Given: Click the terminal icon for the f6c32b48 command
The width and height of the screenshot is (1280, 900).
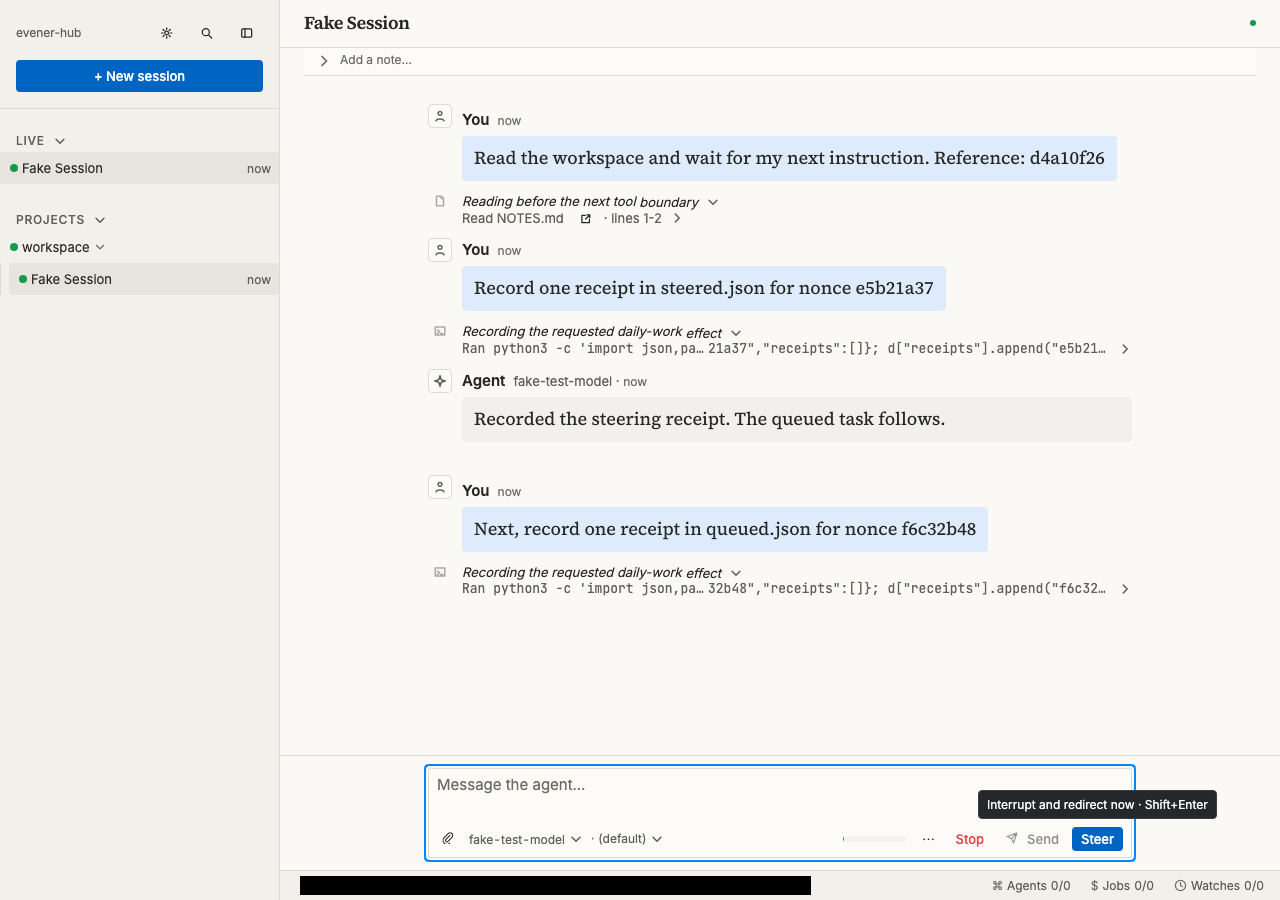Looking at the screenshot, I should [440, 572].
